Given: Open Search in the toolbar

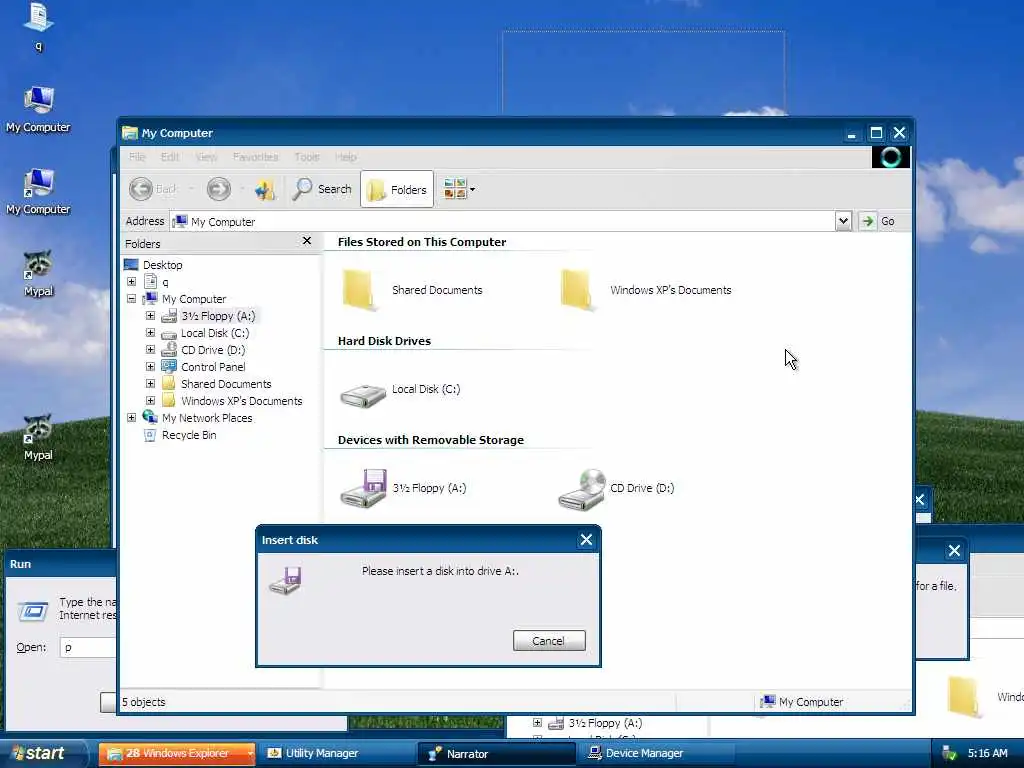Looking at the screenshot, I should coord(322,189).
